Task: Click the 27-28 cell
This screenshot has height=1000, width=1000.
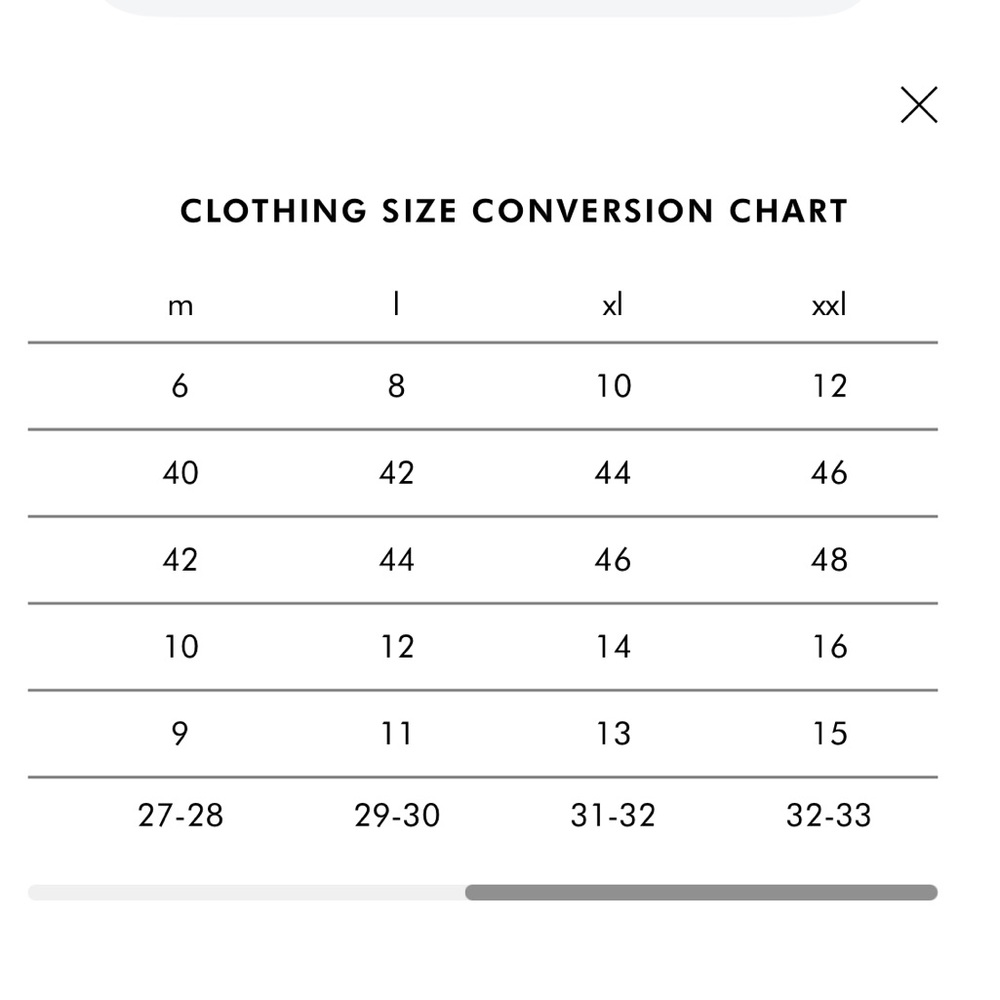Action: pyautogui.click(x=180, y=815)
